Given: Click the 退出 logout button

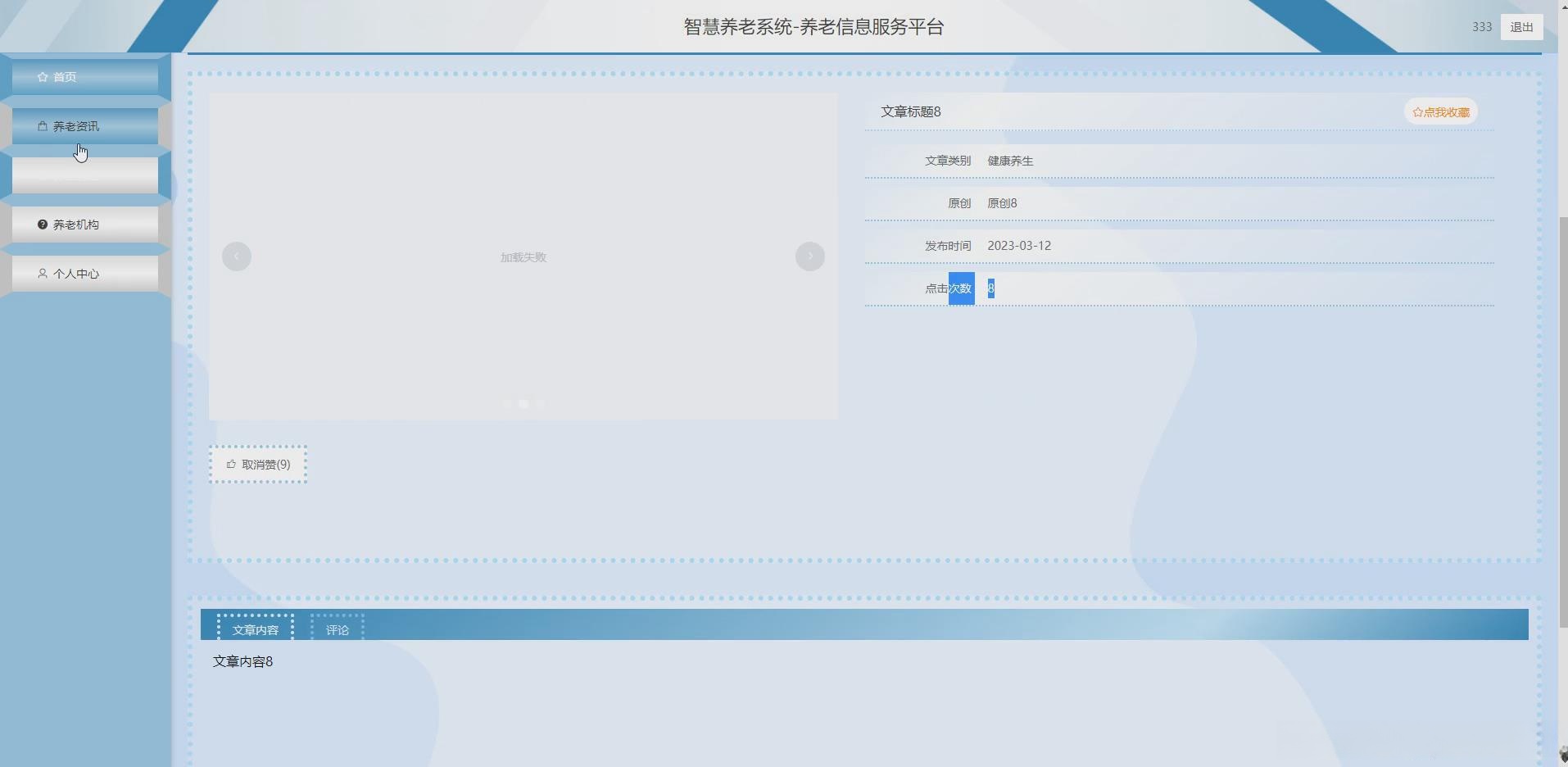Looking at the screenshot, I should click(1522, 26).
